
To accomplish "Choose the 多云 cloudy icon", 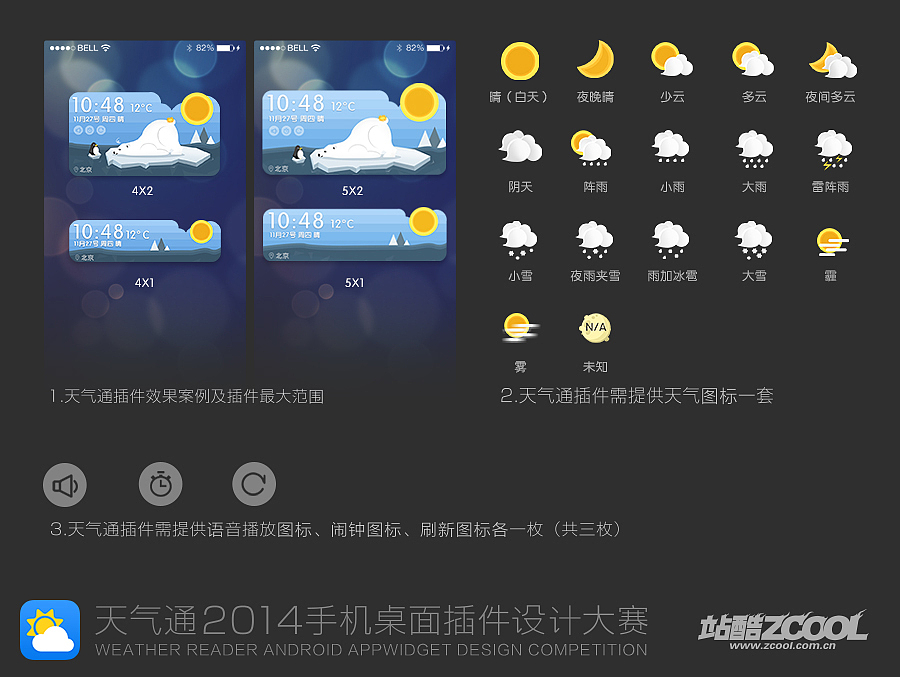I will (753, 59).
